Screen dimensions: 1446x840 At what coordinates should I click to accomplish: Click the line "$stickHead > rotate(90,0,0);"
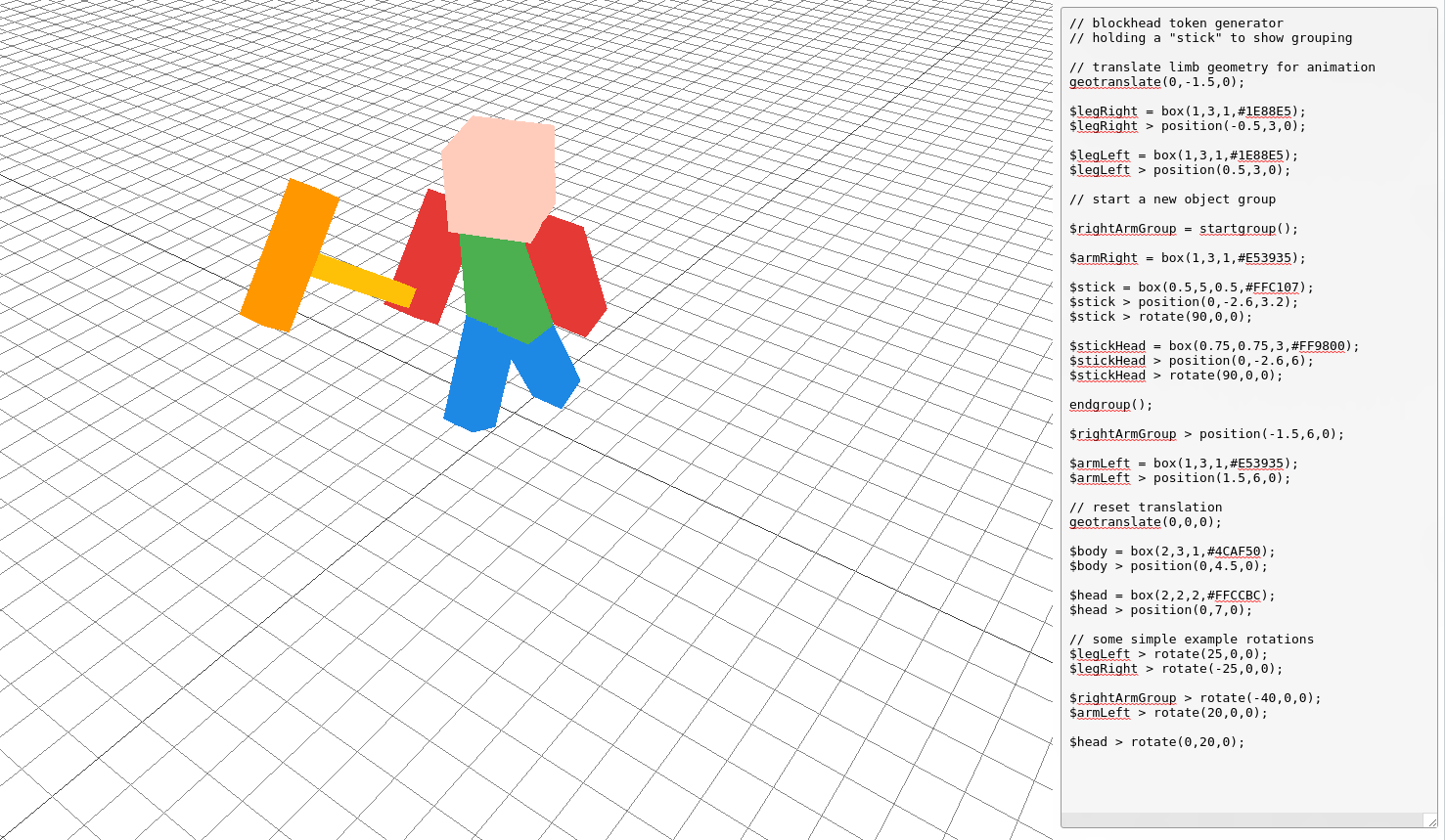[1176, 376]
